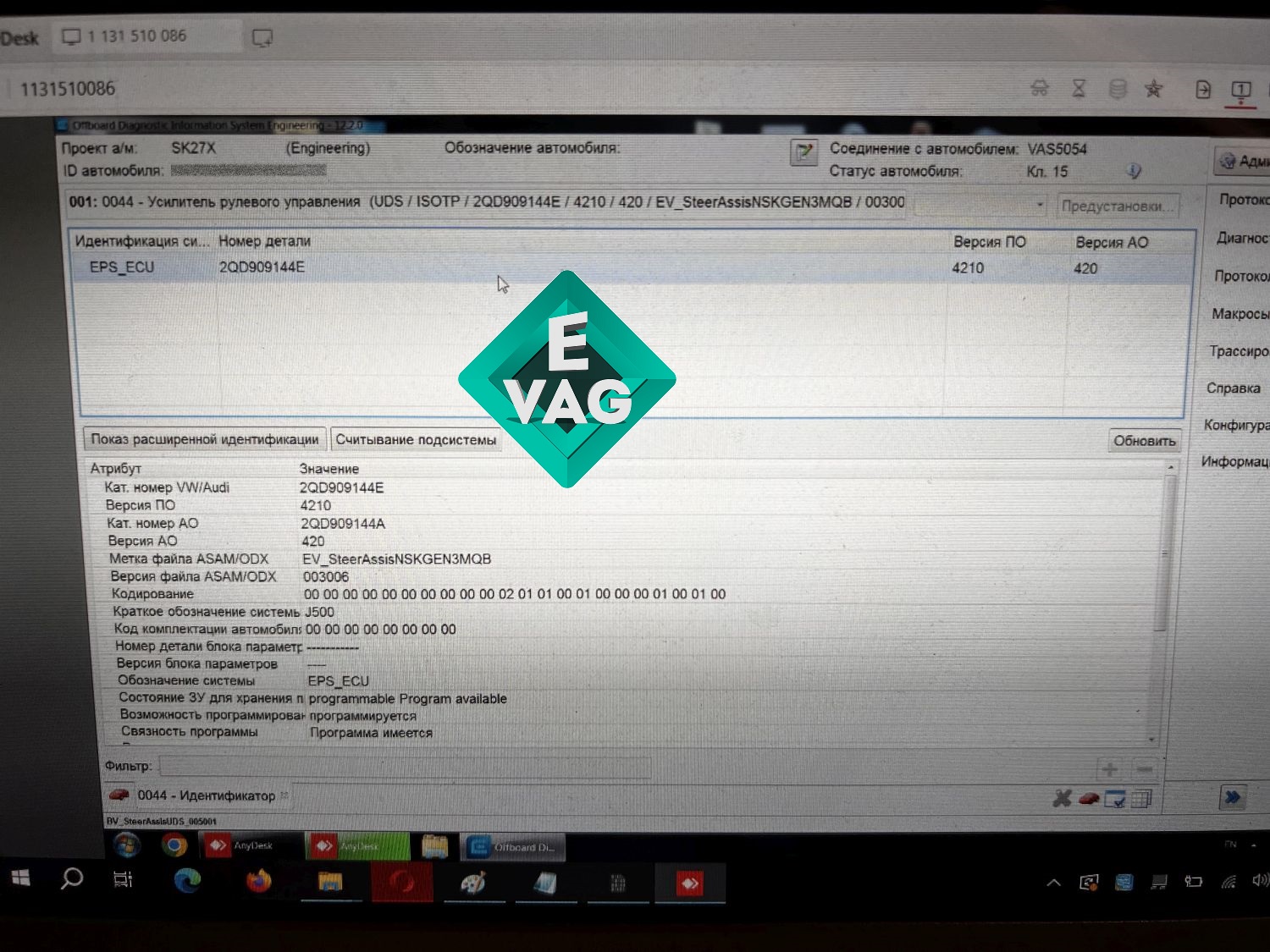1270x952 pixels.
Task: Open the Диагностика side menu item
Action: click(x=1242, y=238)
